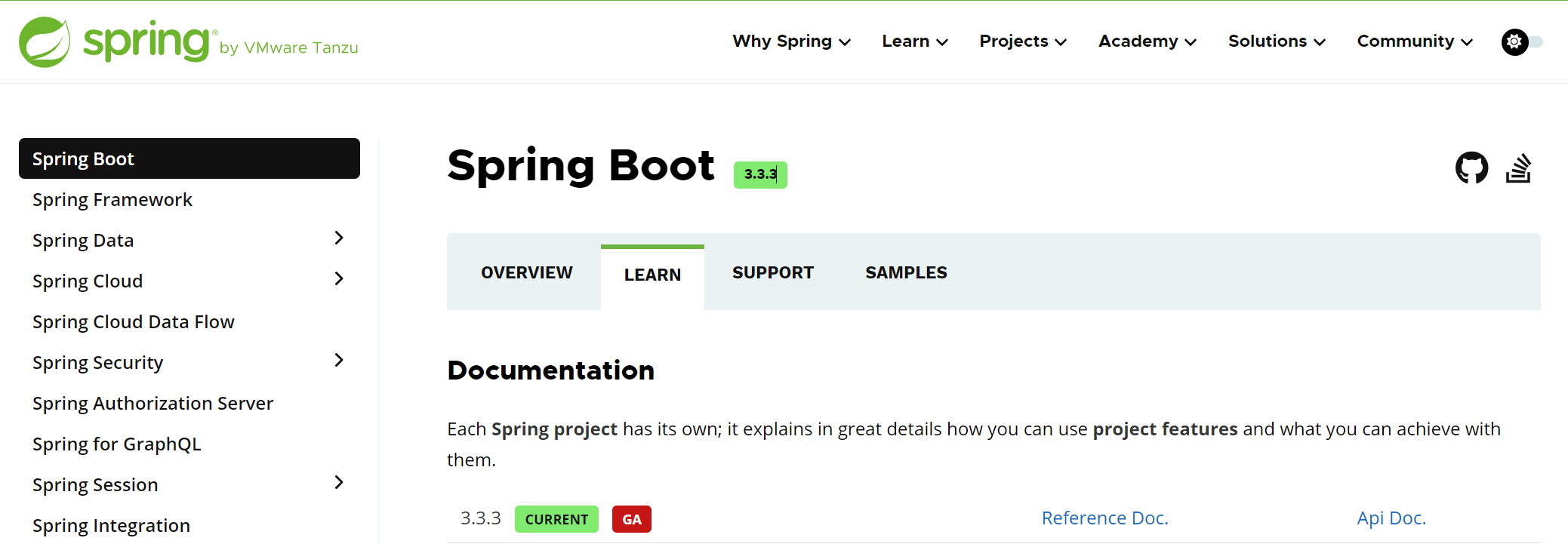Expand the Spring Data submenu chevron
The image size is (1568, 544).
(339, 238)
